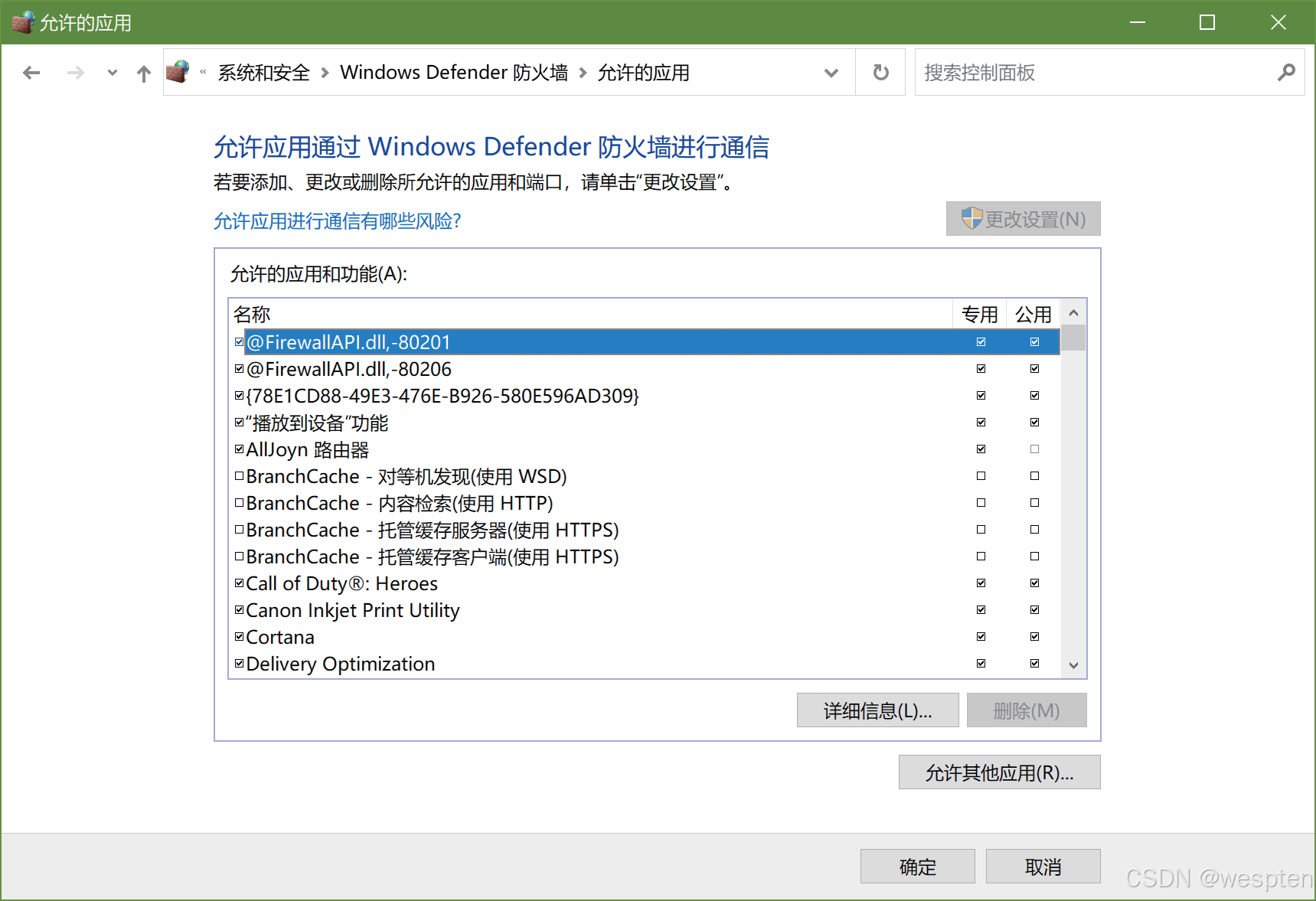
Task: Click 允许其他应用(R)... button
Action: [x=1000, y=772]
